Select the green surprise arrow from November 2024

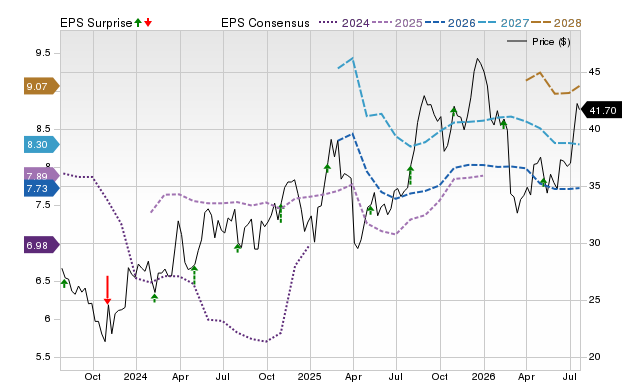280,213
